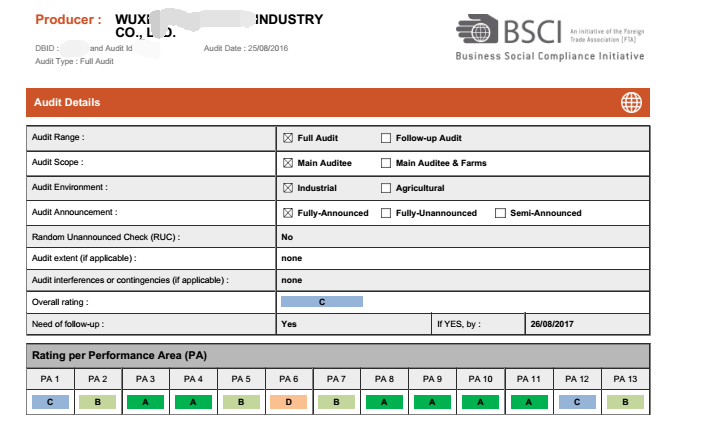This screenshot has width=719, height=424.
Task: Click the 'PA 1' column header
Action: (50, 379)
